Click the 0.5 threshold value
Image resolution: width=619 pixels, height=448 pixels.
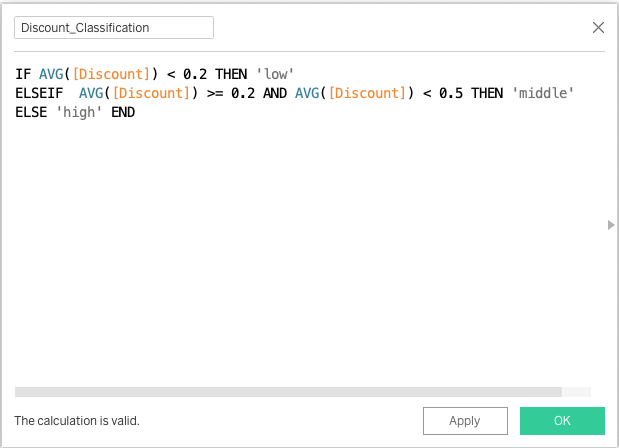[x=451, y=93]
